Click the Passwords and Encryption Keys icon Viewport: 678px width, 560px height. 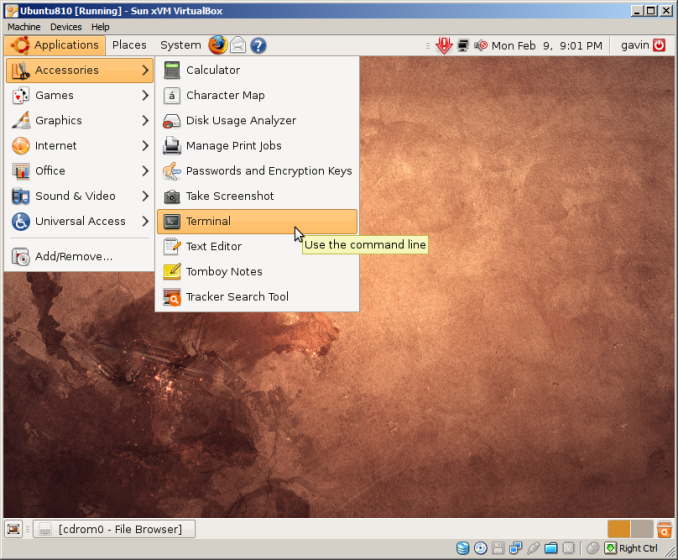(x=172, y=171)
